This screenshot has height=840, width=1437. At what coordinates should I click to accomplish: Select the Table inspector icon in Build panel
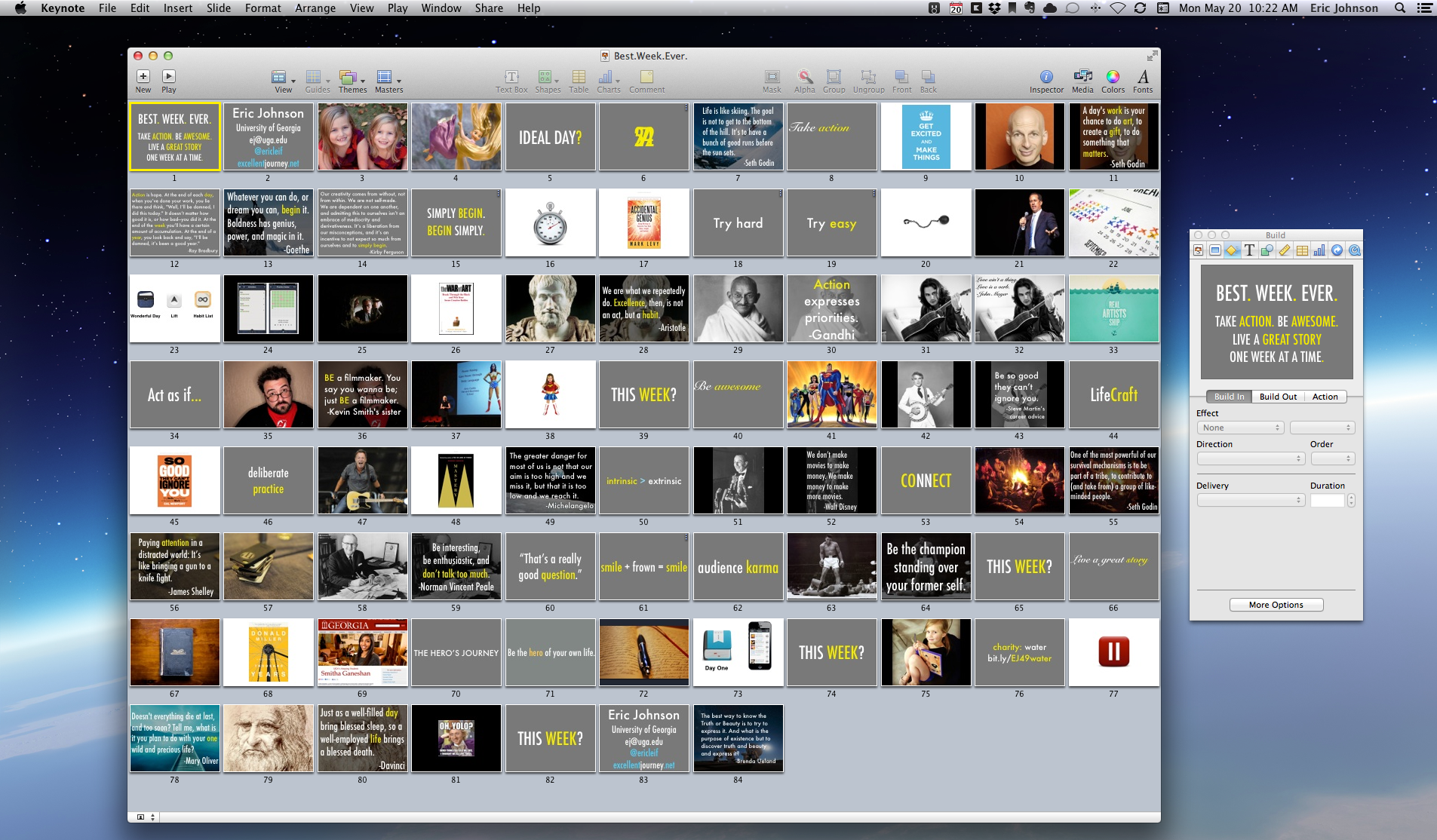pos(1302,250)
